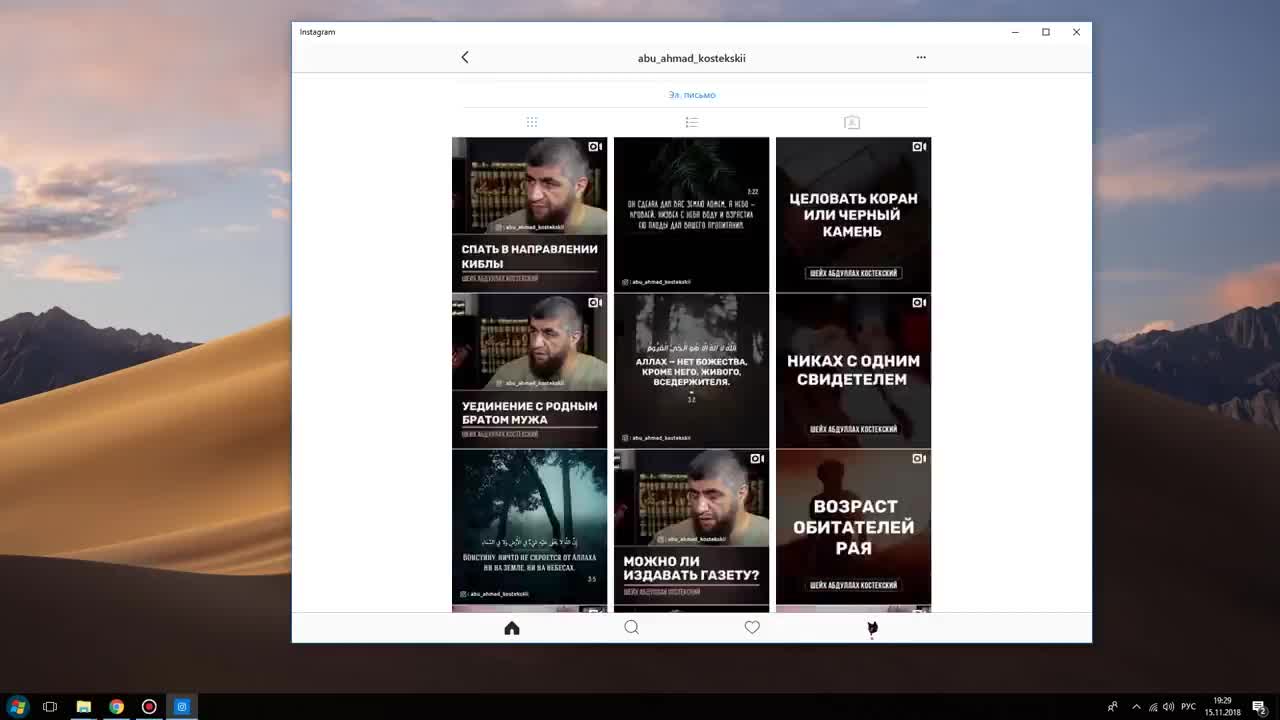
Task: Open the three-dot profile options menu
Action: (x=921, y=57)
